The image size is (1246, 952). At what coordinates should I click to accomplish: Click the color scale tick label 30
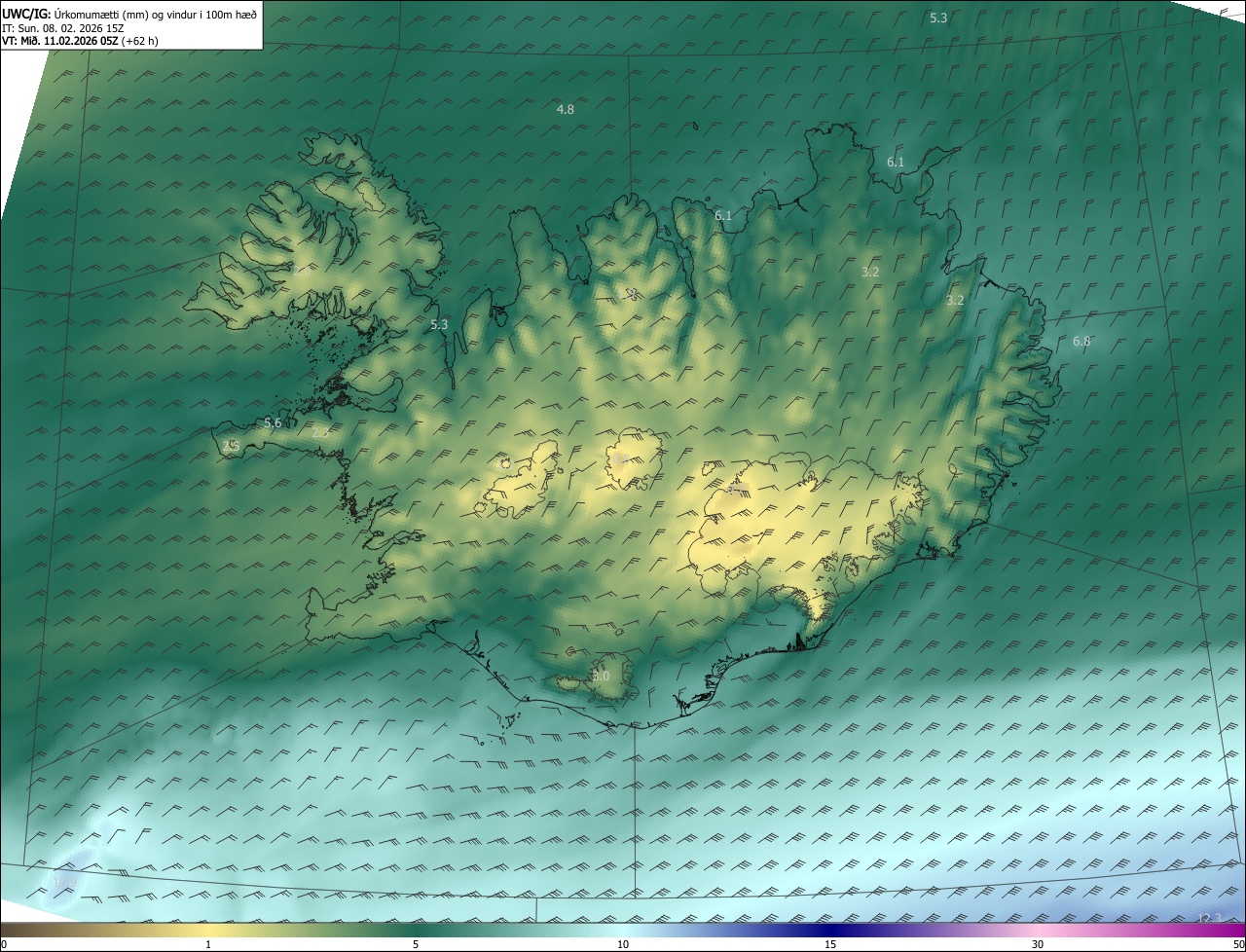[1038, 944]
